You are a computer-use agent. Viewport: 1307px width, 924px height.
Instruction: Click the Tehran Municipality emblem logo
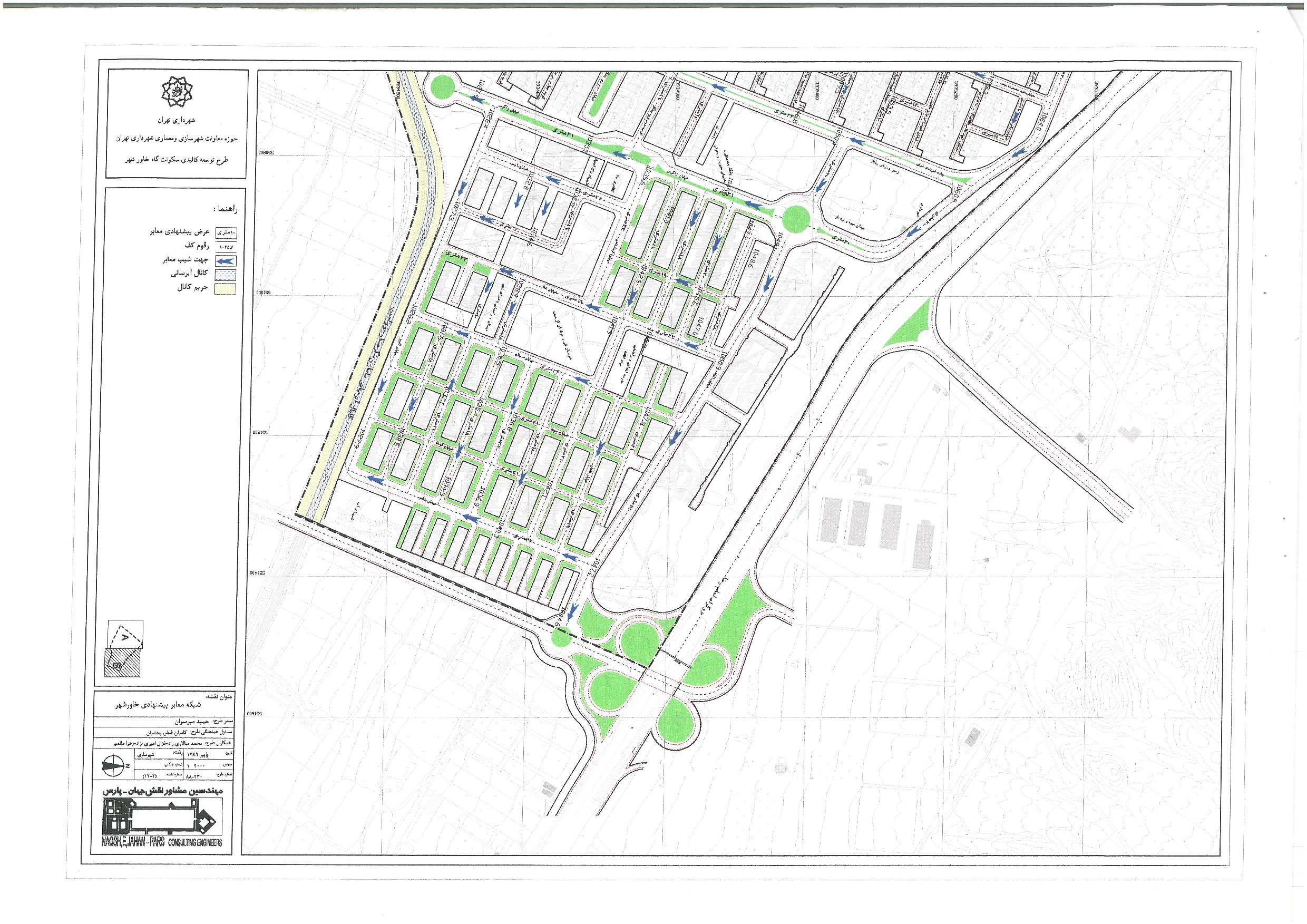coord(177,92)
